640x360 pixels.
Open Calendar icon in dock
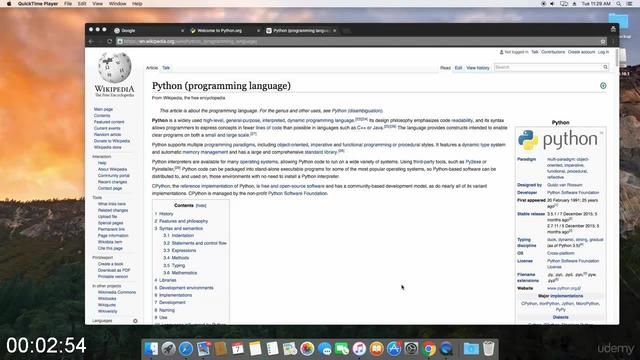pos(238,349)
